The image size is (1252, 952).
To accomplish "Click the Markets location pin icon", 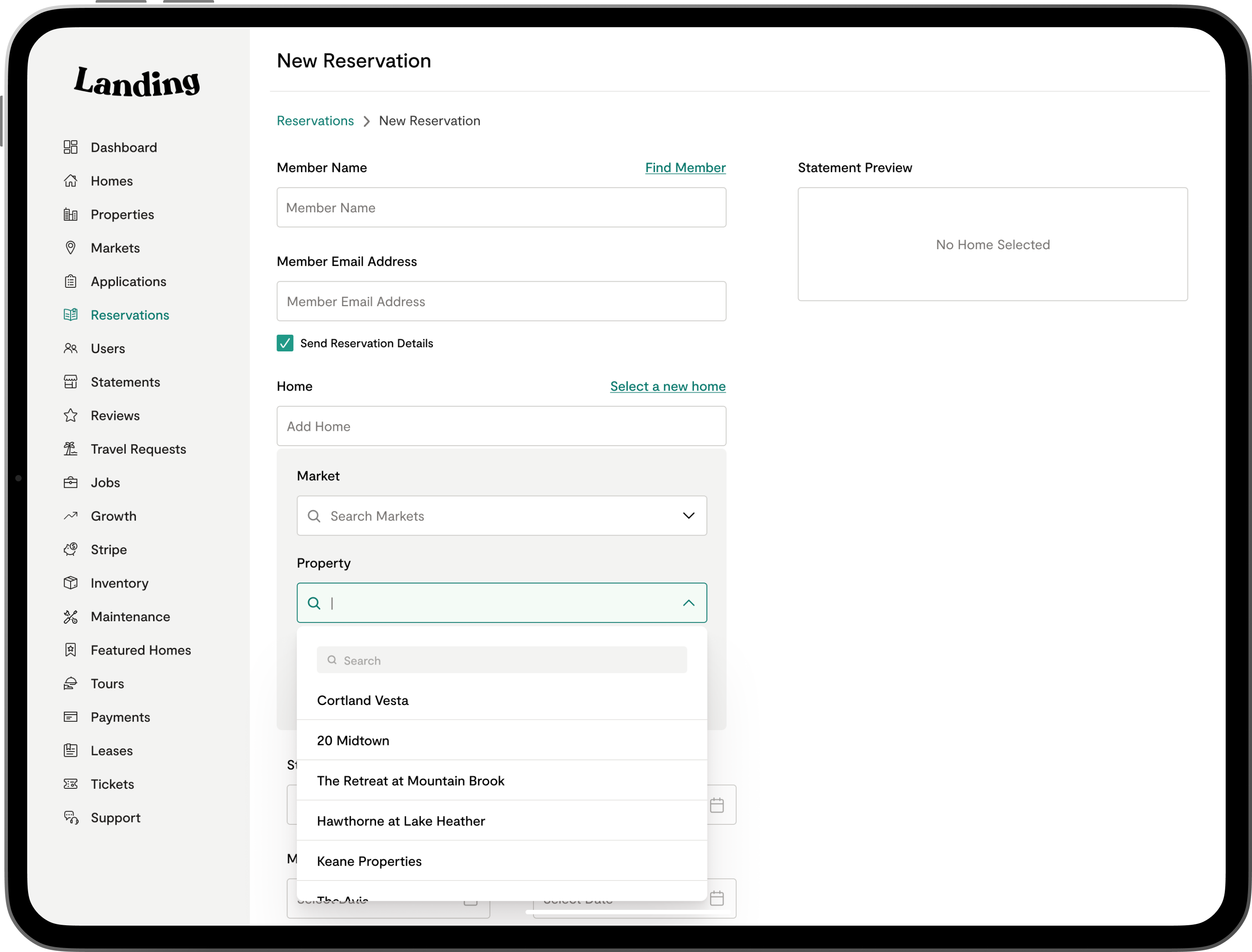I will pyautogui.click(x=70, y=247).
